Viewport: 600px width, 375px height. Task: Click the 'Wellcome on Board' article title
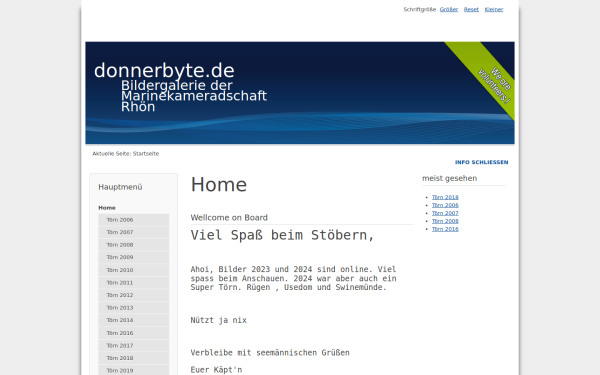[x=229, y=218]
